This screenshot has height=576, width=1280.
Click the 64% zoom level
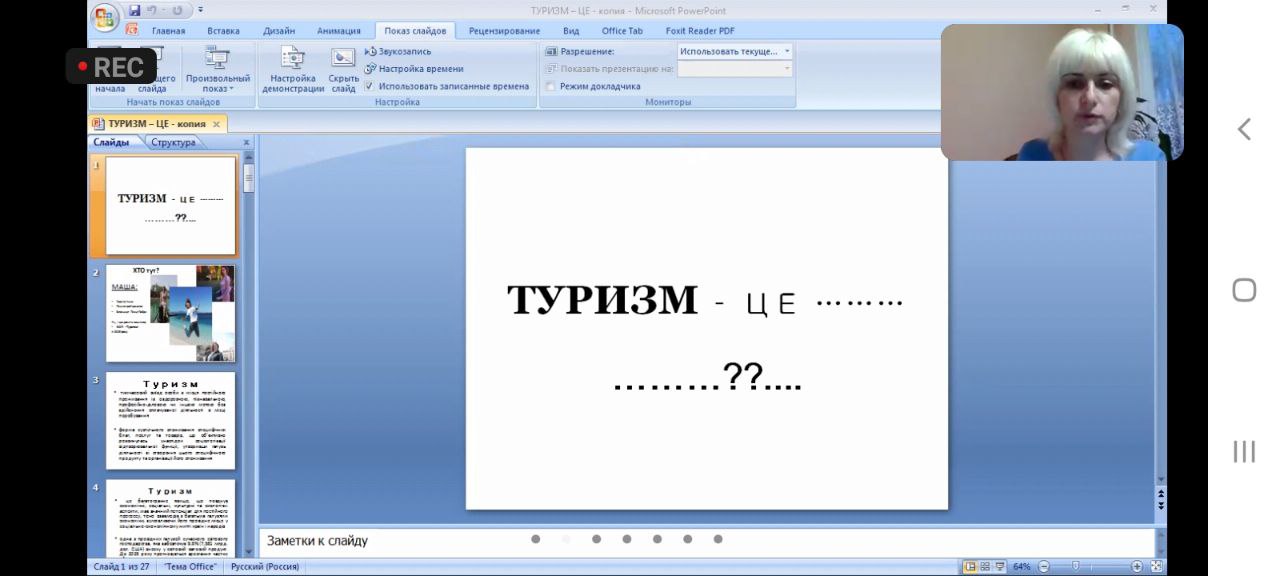(x=1022, y=566)
